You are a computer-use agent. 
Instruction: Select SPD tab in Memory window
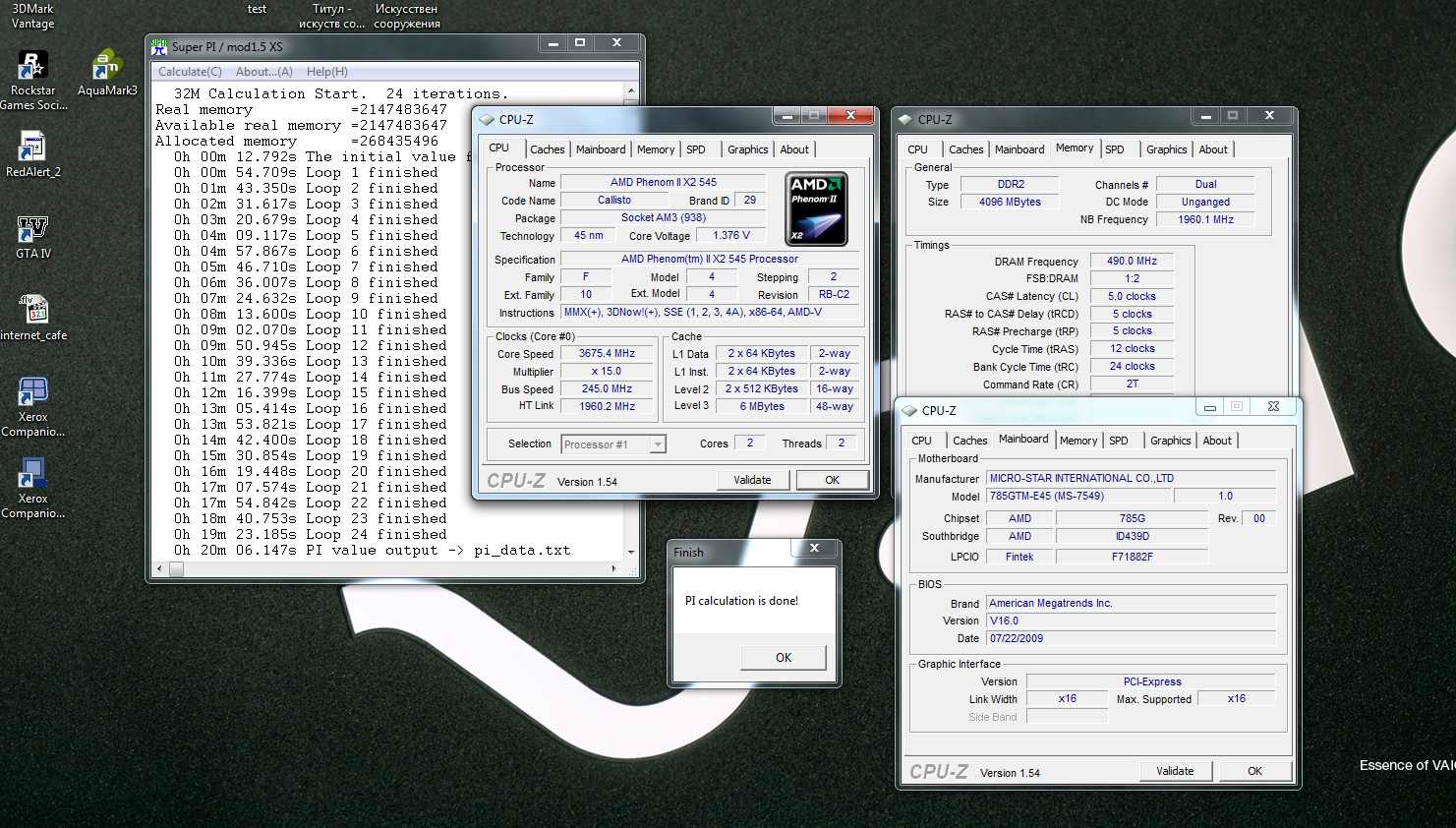(x=1115, y=149)
